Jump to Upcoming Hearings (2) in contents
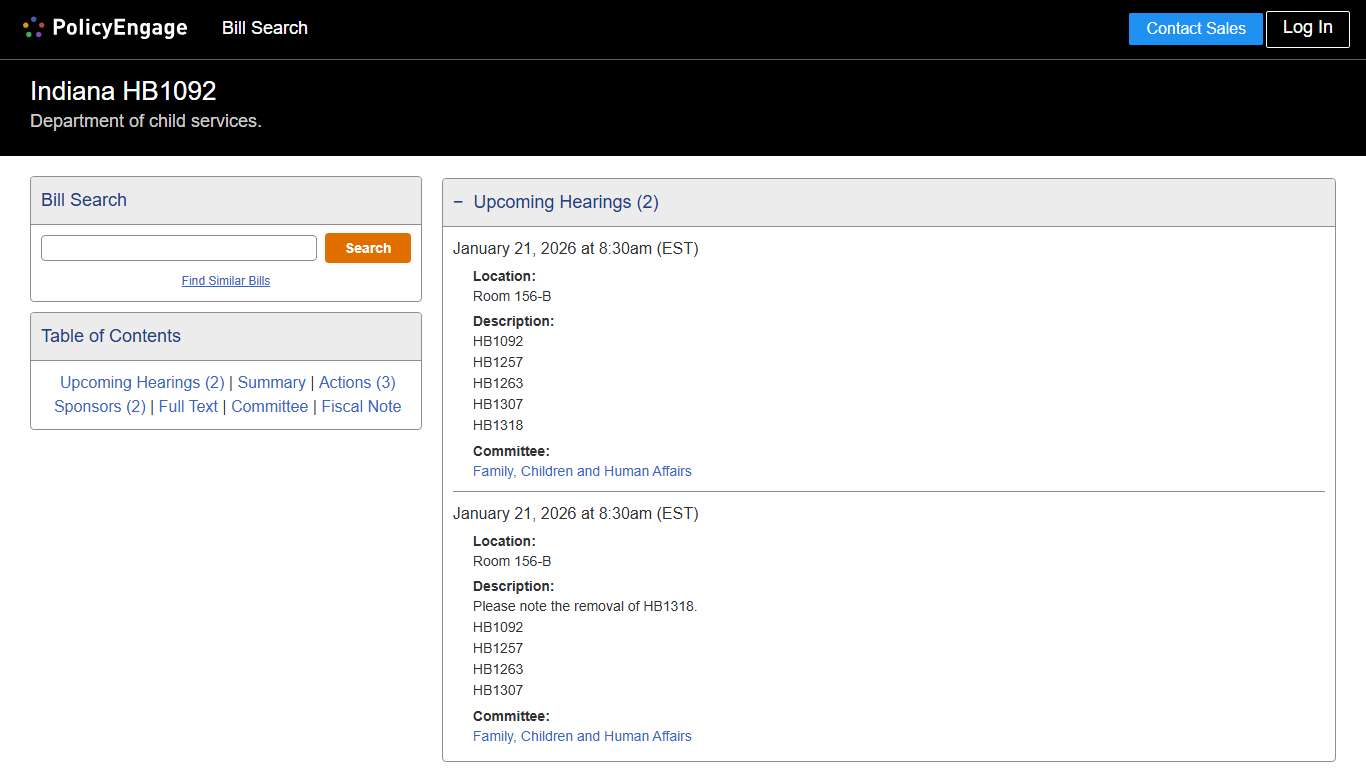Viewport: 1366px width, 768px height. tap(142, 382)
